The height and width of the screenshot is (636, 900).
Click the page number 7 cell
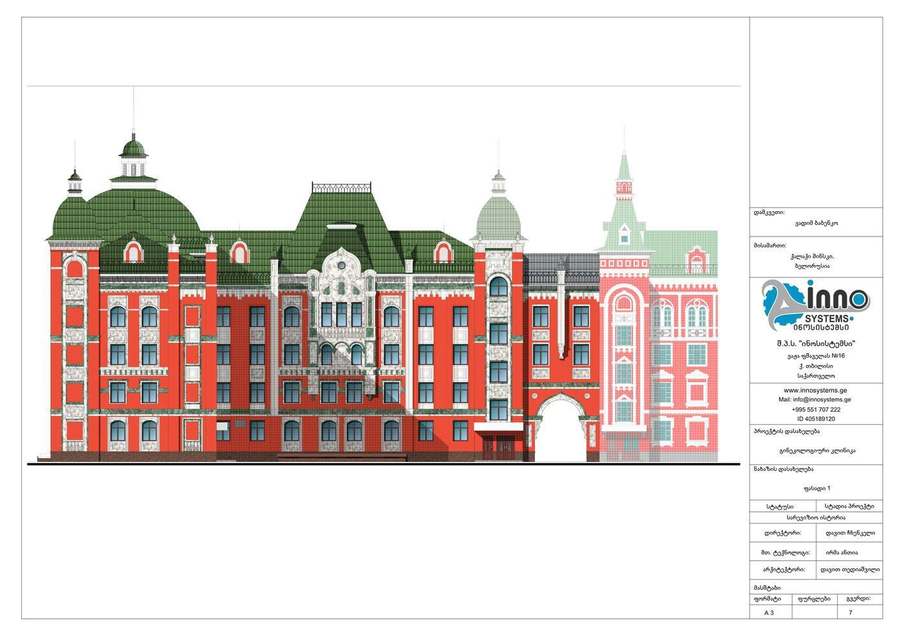860,612
